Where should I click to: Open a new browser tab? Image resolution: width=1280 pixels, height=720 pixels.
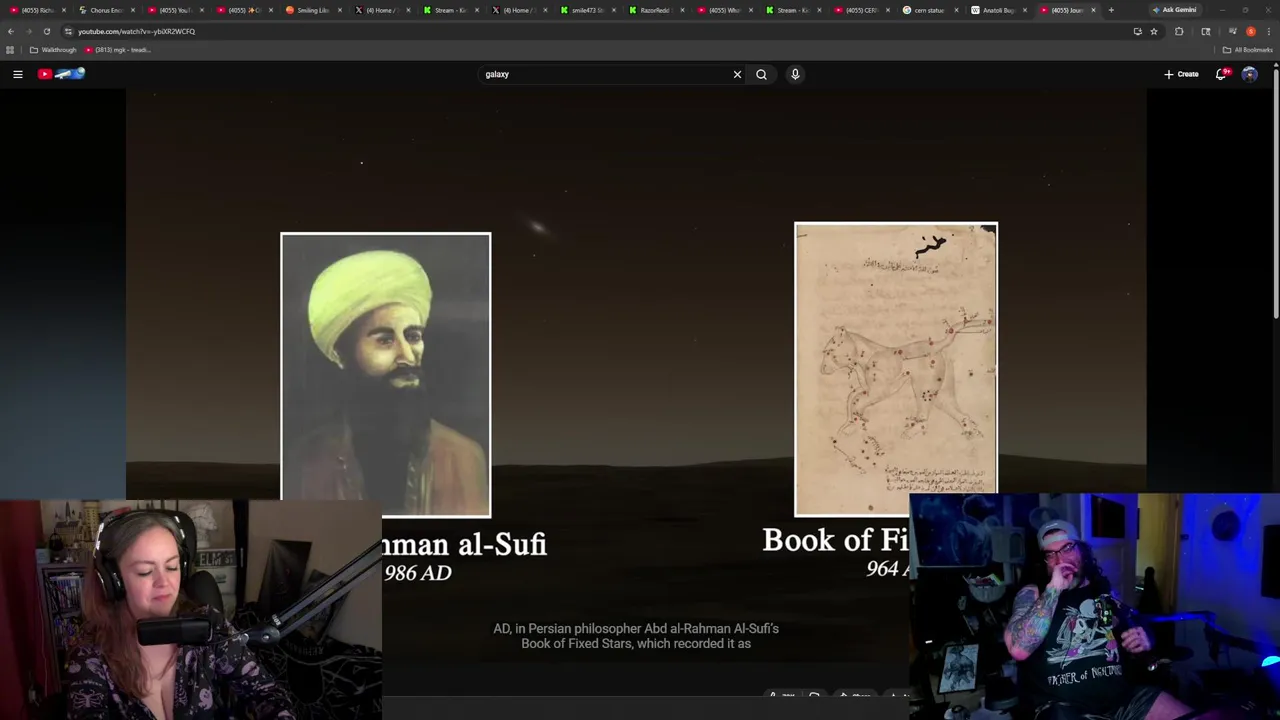1111,10
